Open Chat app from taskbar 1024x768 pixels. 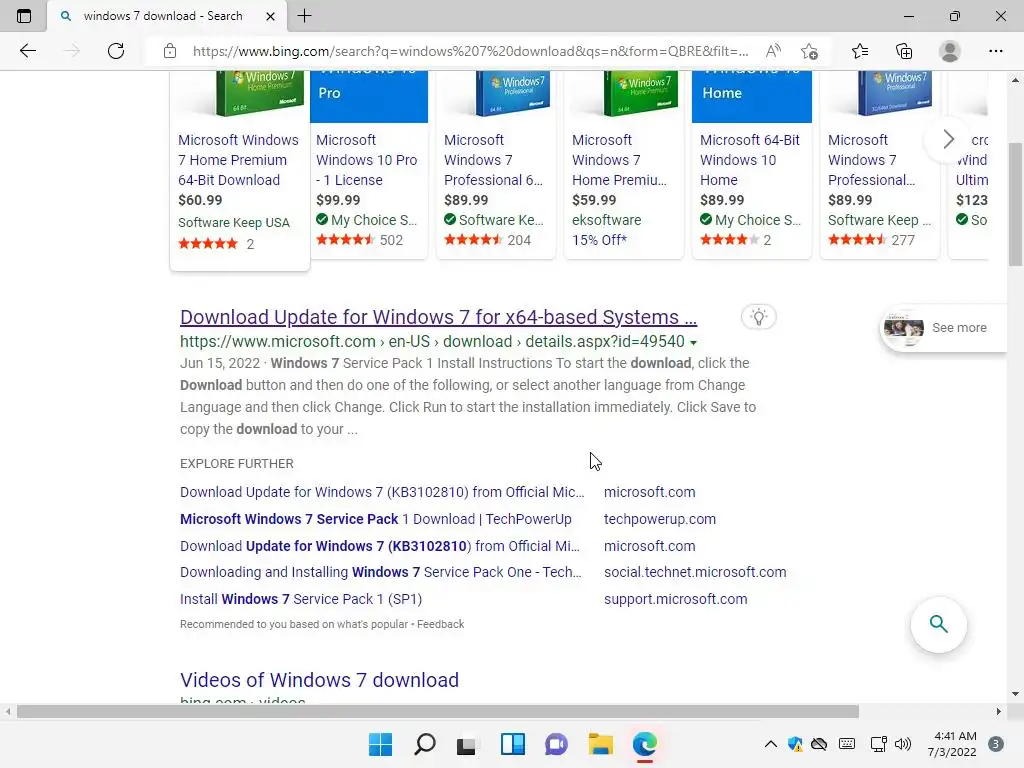tap(556, 744)
